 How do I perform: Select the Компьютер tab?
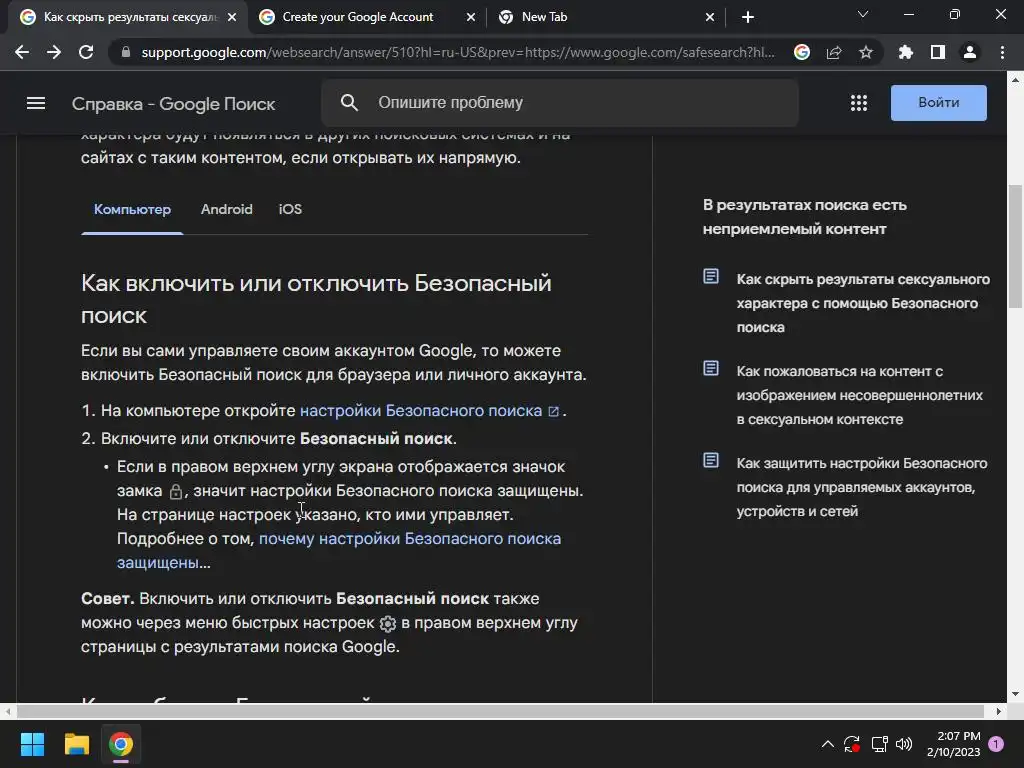tap(133, 210)
